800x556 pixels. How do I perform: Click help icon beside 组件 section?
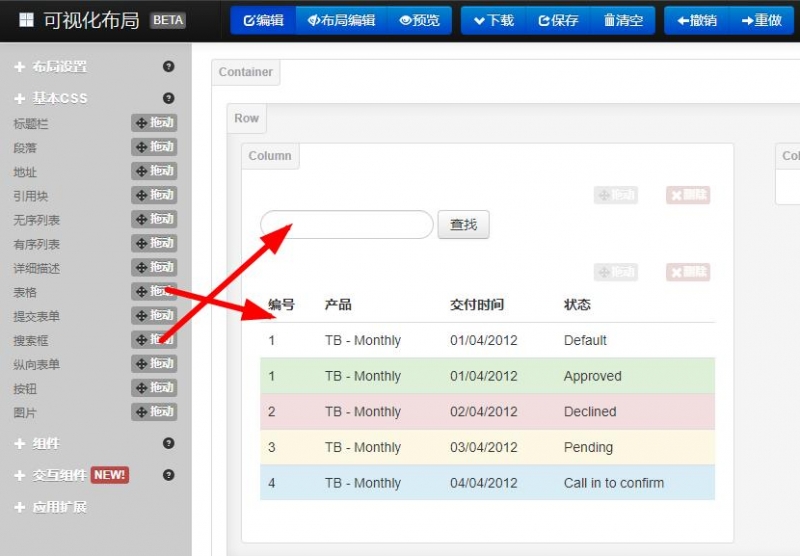coord(169,443)
